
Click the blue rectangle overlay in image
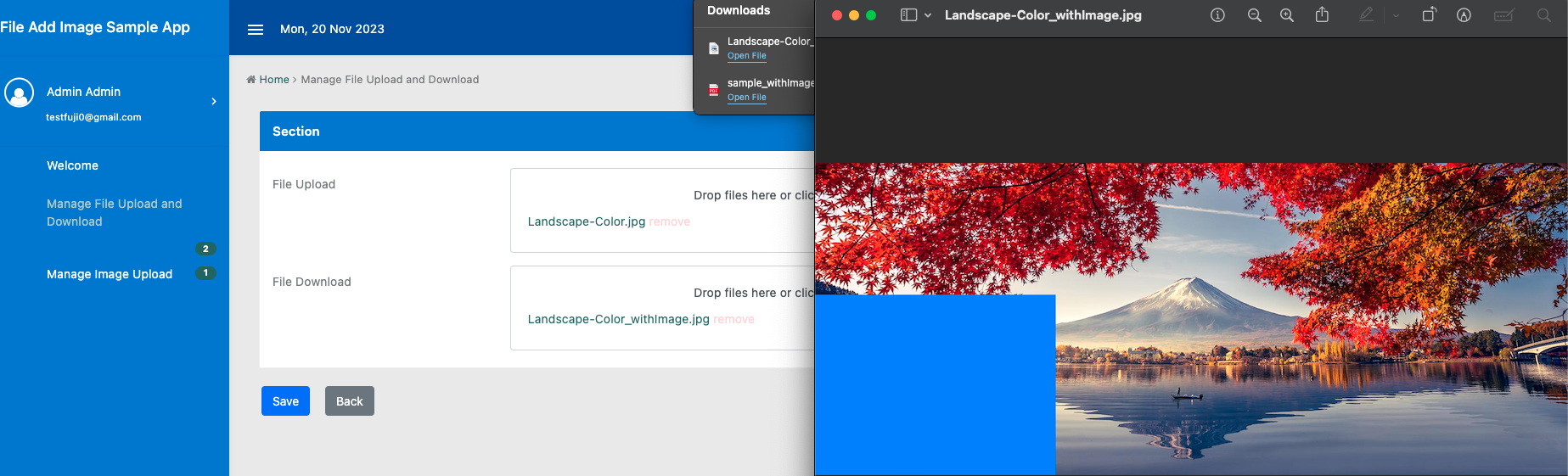click(x=935, y=384)
